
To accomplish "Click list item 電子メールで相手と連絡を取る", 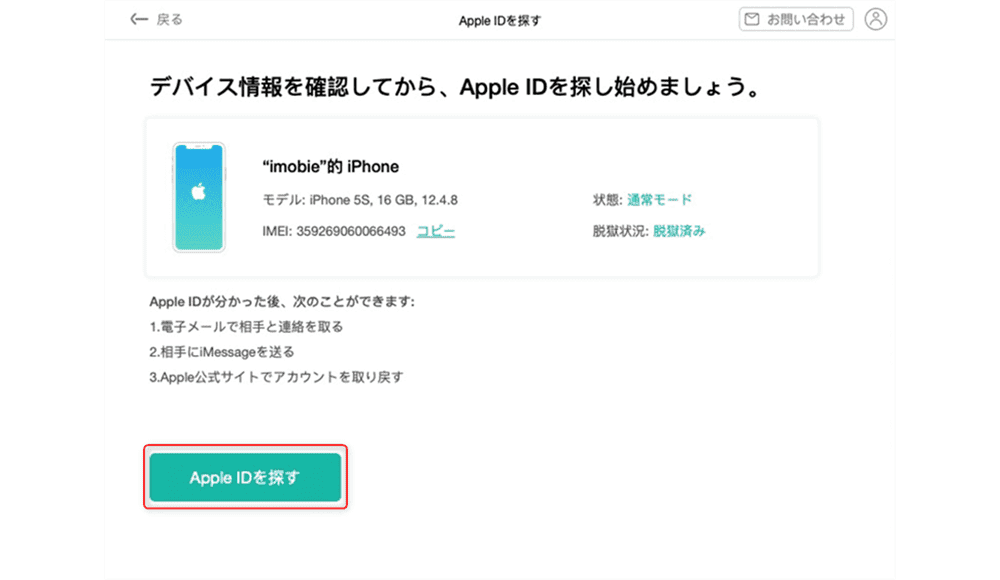I will 253,327.
